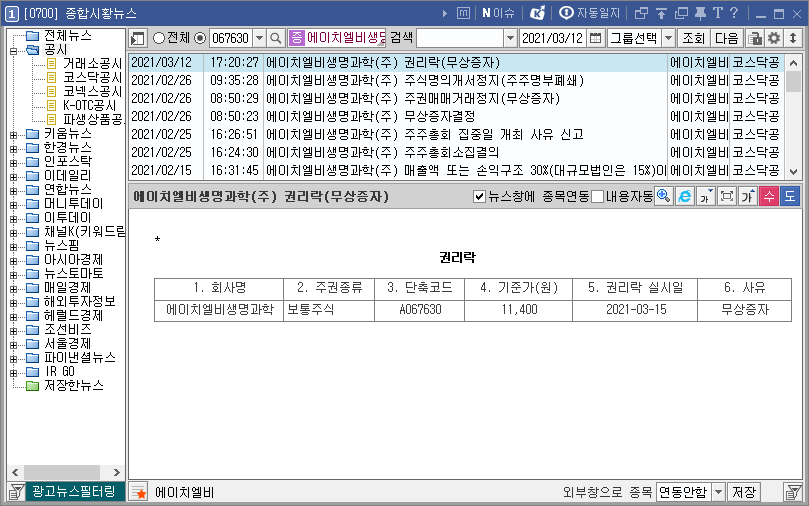Open 저장한뉴스 folder
Screen dimensions: 809x506
73,385
